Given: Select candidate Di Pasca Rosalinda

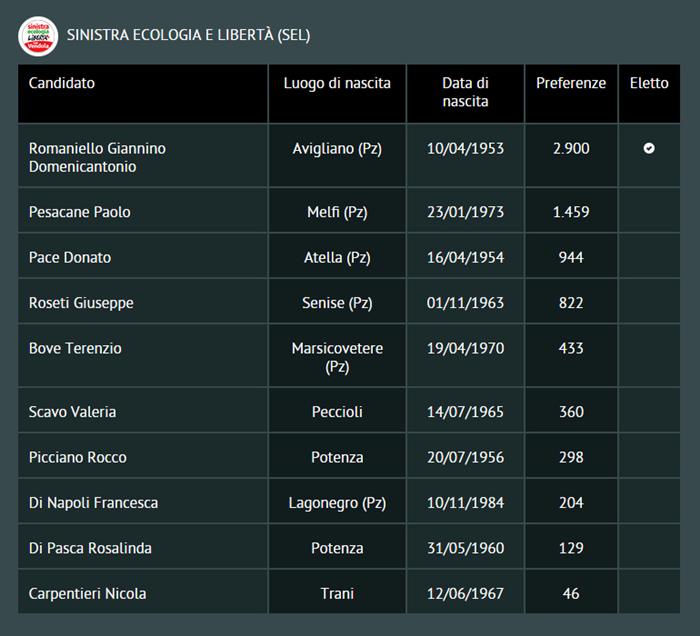Looking at the screenshot, I should (90, 548).
